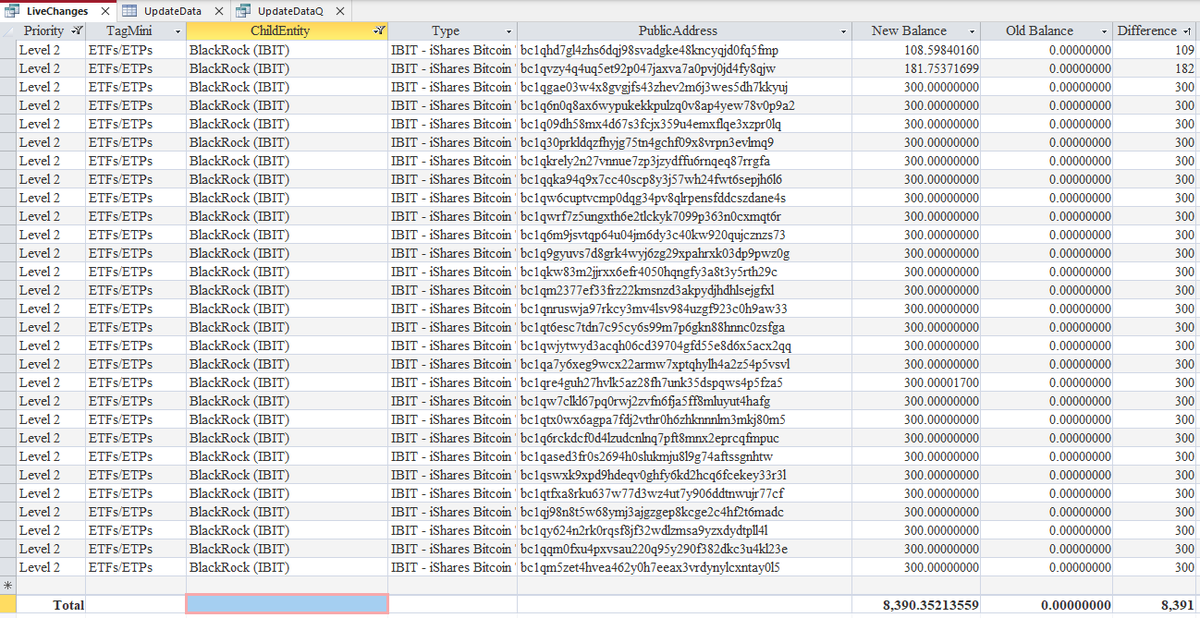Click address starting bc1qwjytwyd3acqh06cd
The image size is (1200, 618).
656,346
